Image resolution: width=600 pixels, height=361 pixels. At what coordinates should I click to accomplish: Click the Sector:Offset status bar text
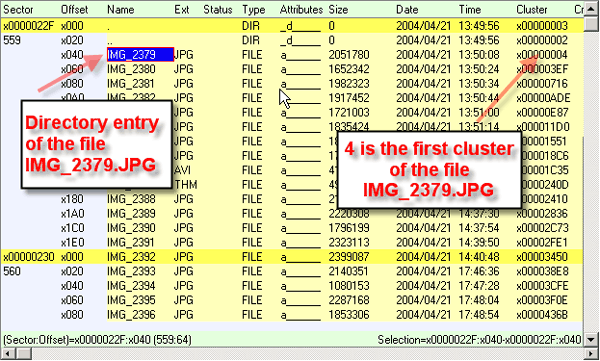(98, 340)
